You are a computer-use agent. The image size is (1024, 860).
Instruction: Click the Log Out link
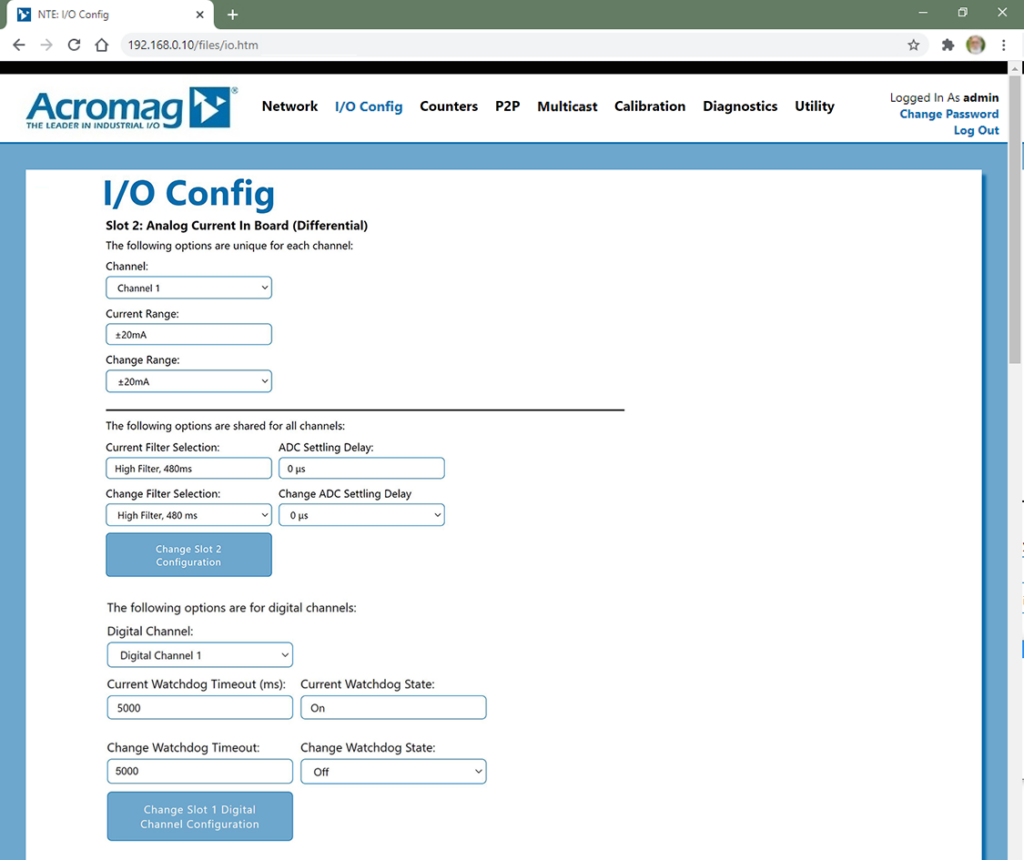975,131
